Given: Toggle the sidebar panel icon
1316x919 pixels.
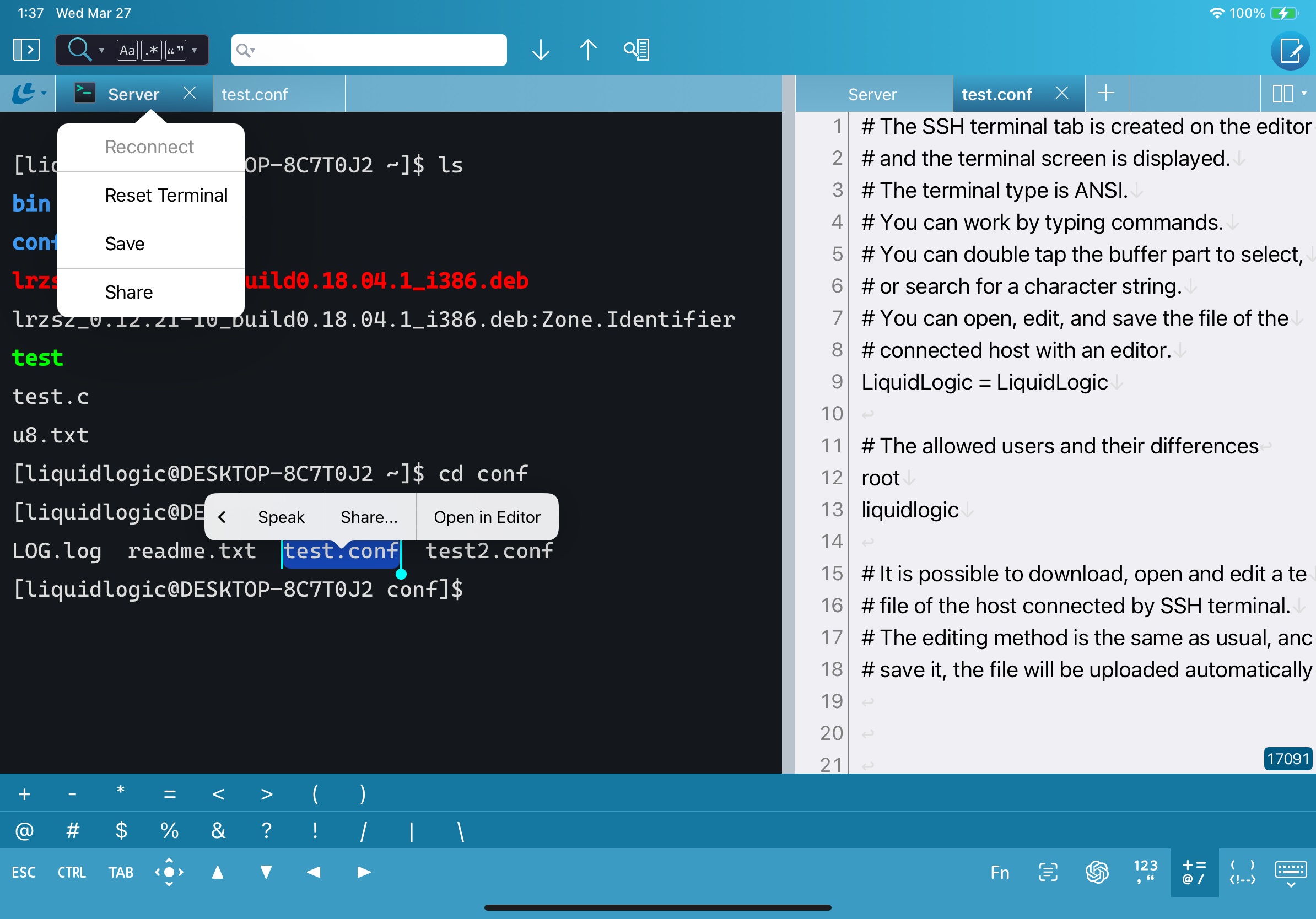Looking at the screenshot, I should (25, 50).
